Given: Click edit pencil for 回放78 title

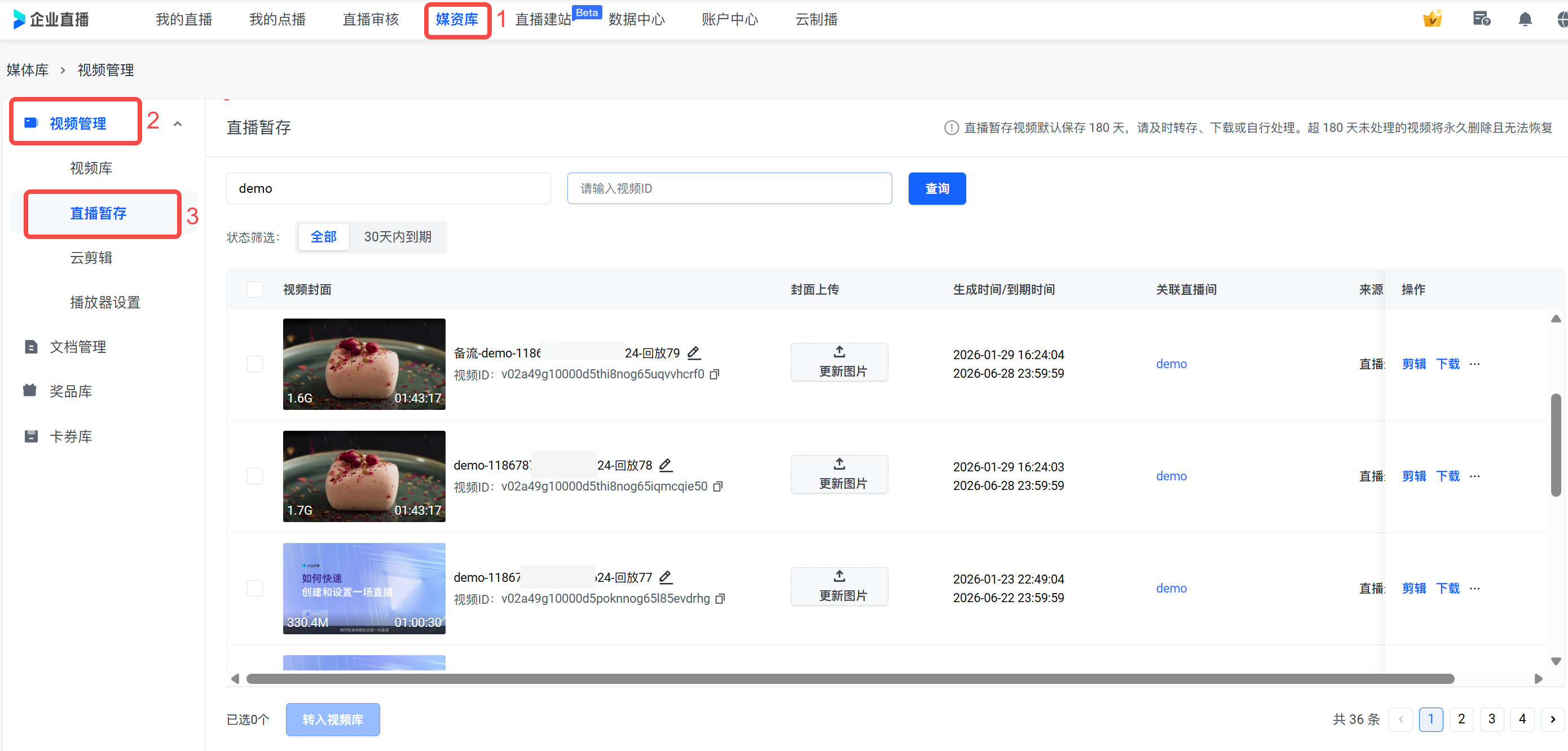Looking at the screenshot, I should point(666,465).
